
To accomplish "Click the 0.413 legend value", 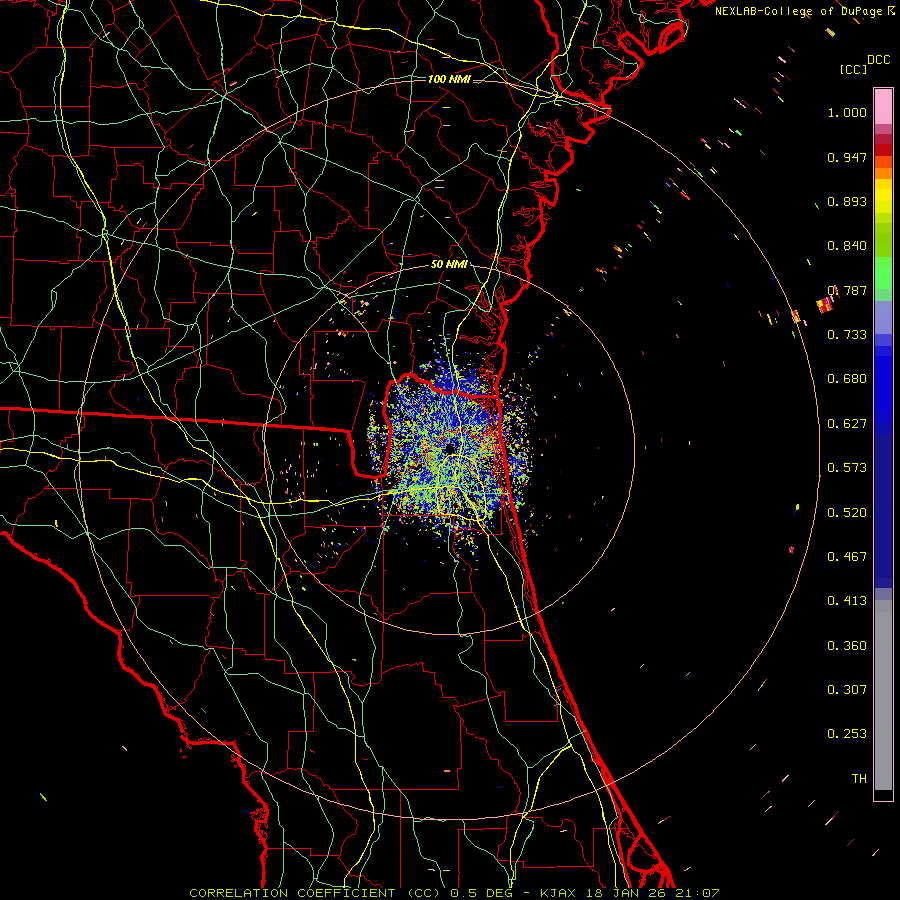I will [847, 601].
